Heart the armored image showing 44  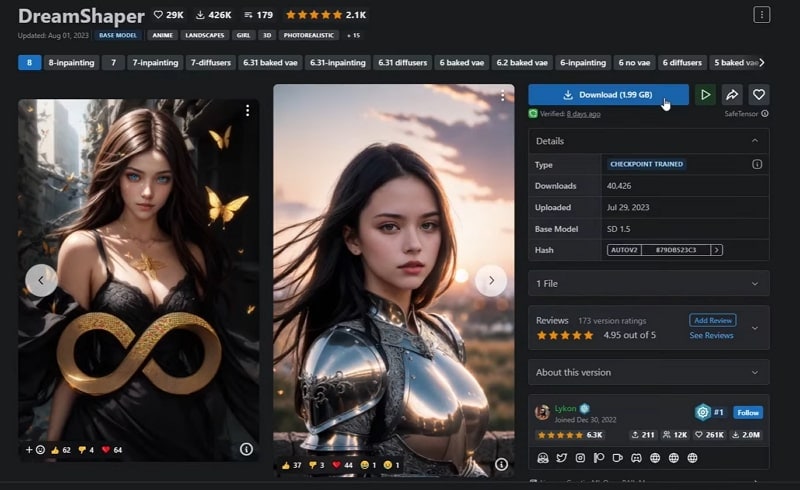[x=342, y=465]
